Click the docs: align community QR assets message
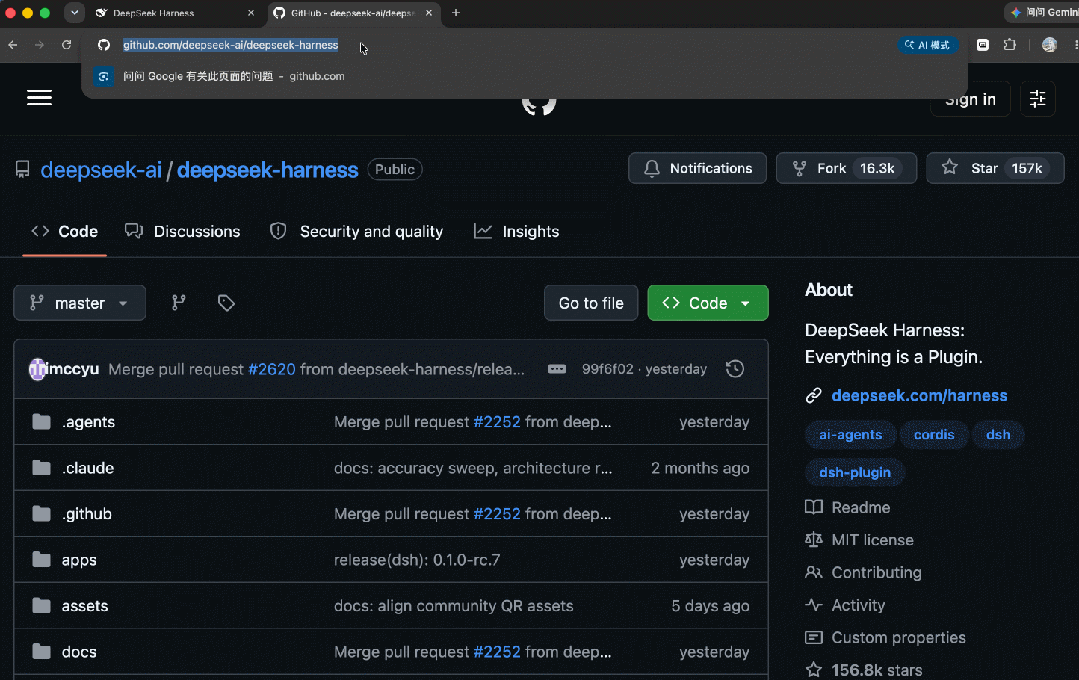The image size is (1079, 680). (453, 606)
